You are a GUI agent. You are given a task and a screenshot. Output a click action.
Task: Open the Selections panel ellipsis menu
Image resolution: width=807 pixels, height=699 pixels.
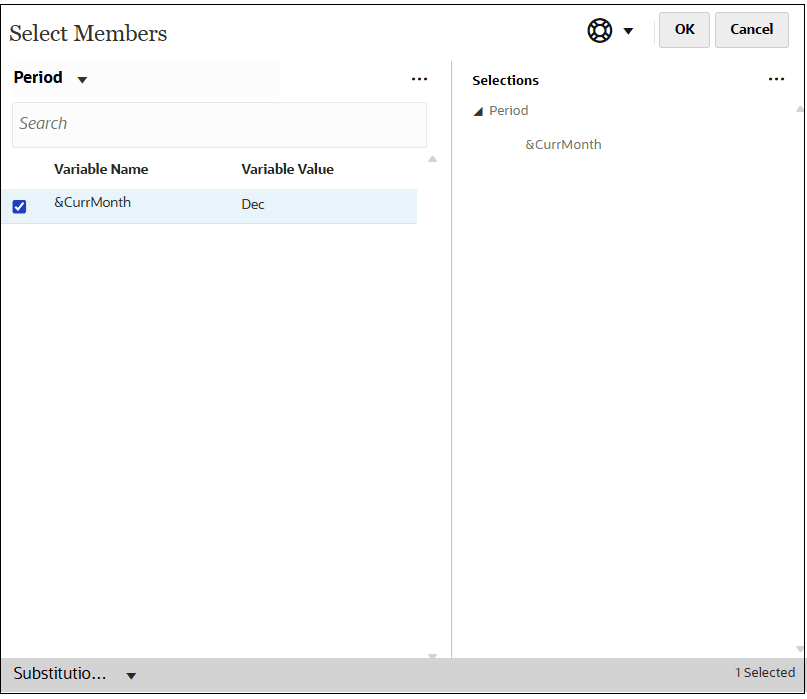pos(777,79)
